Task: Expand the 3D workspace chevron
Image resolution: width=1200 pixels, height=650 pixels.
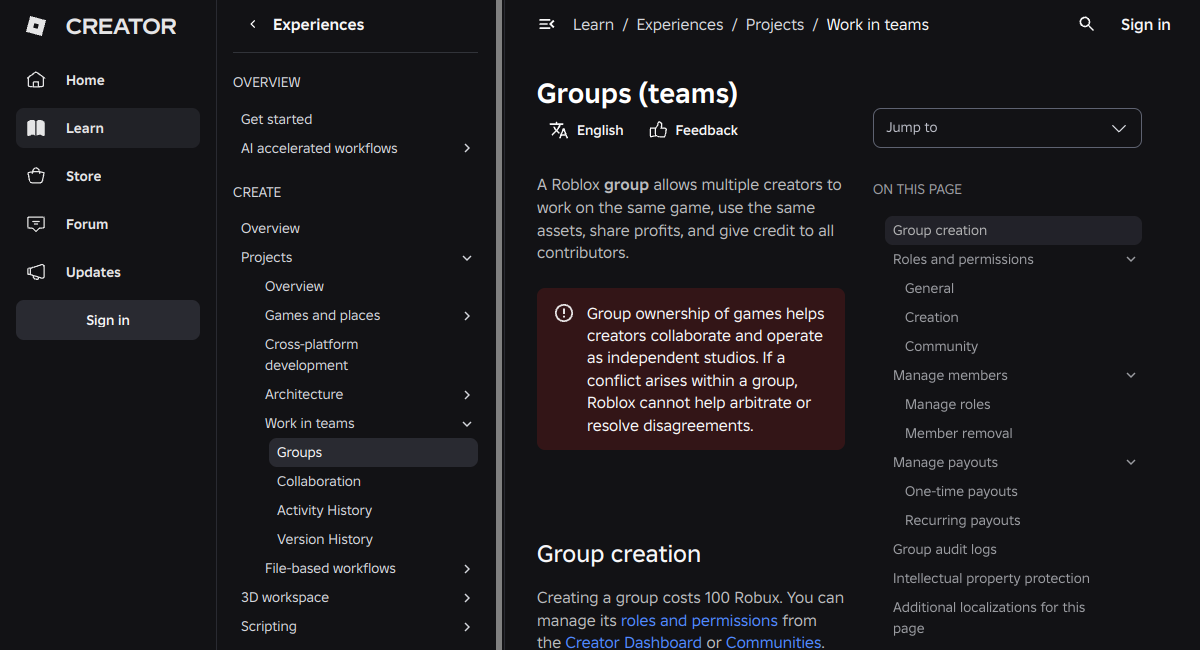Action: (467, 598)
